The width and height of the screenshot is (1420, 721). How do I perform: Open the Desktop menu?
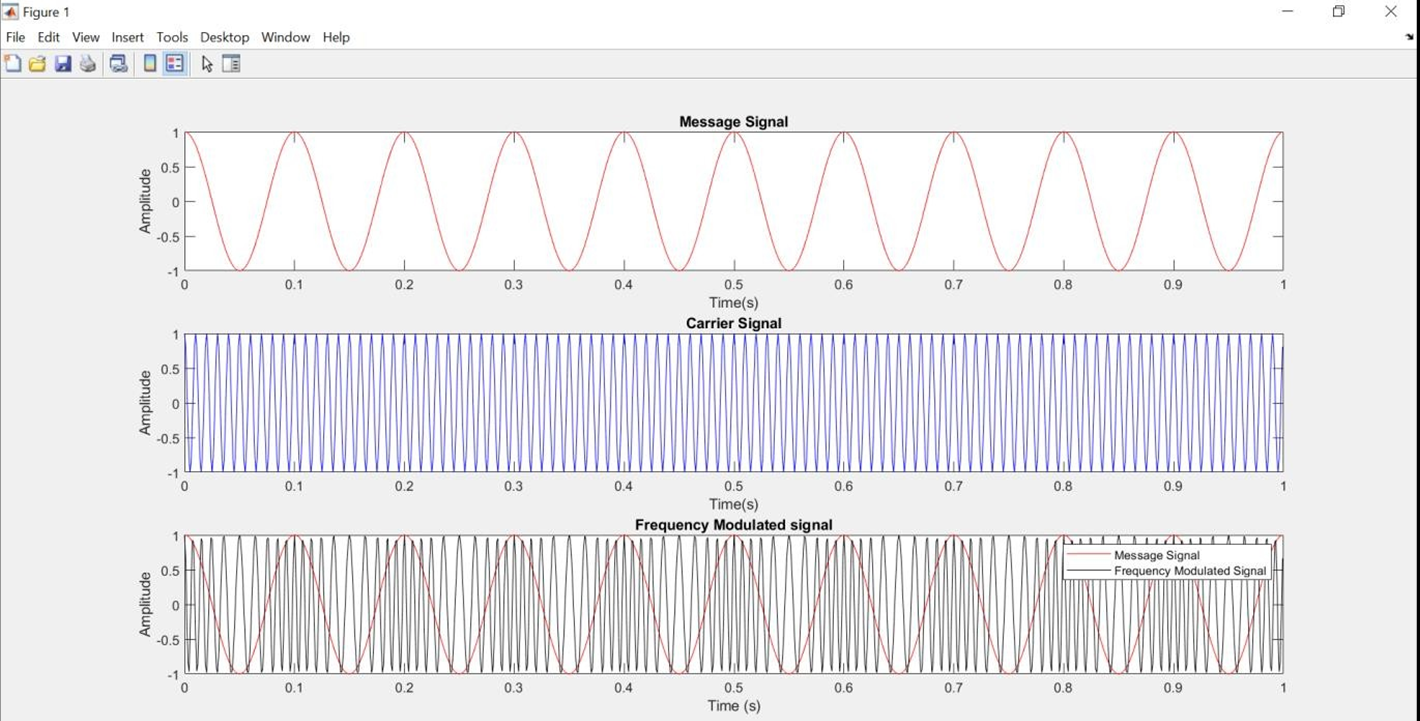tap(224, 37)
